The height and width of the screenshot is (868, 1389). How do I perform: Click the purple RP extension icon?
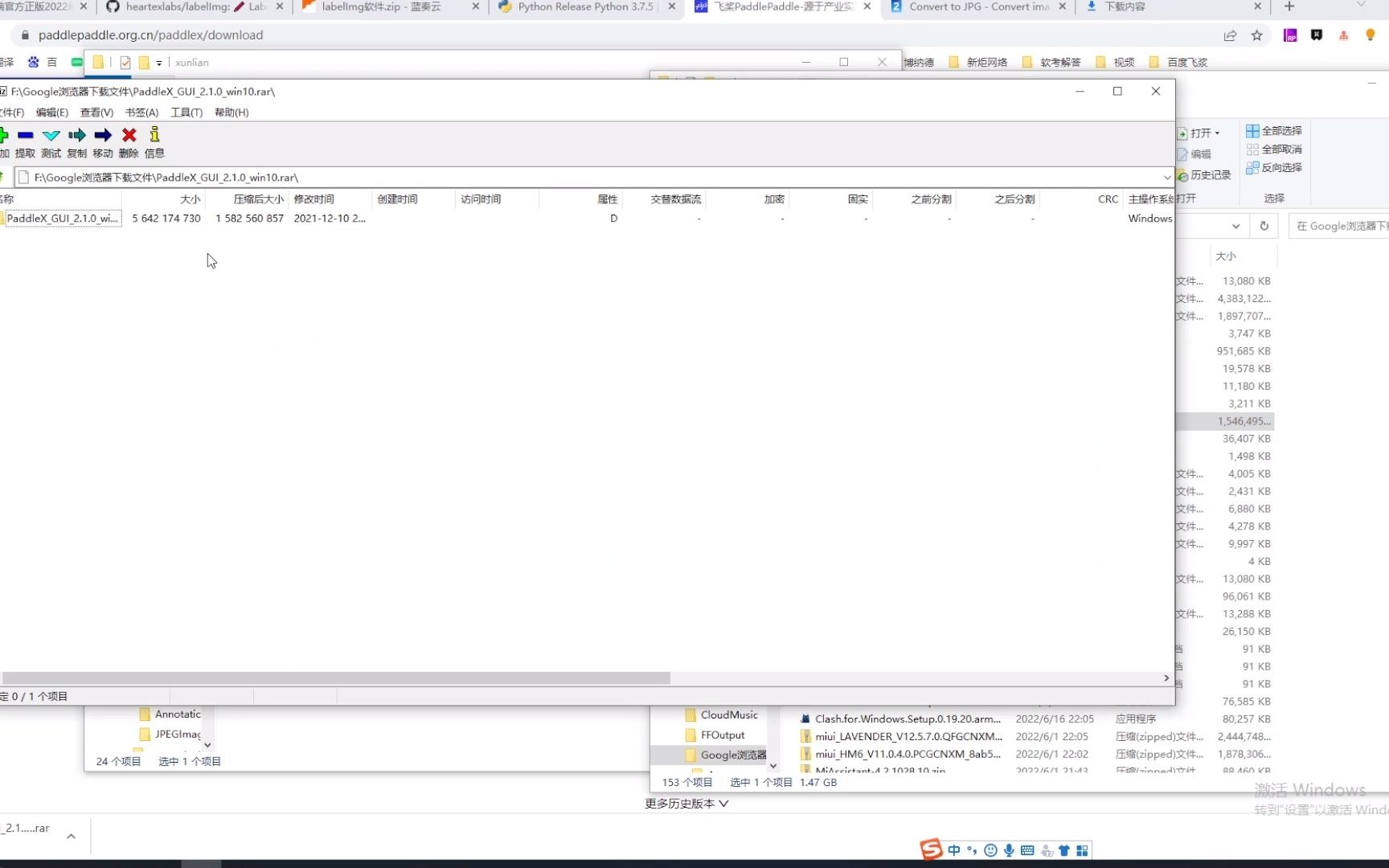pos(1290,35)
